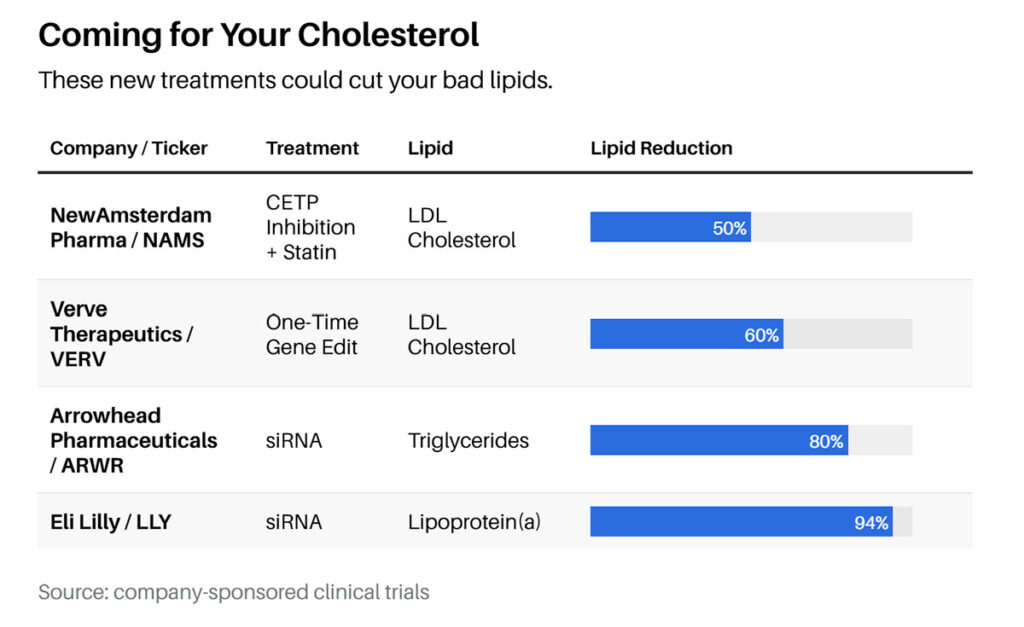Viewport: 1024px width, 627px height.
Task: Click the 50% lipid reduction bar
Action: click(670, 227)
